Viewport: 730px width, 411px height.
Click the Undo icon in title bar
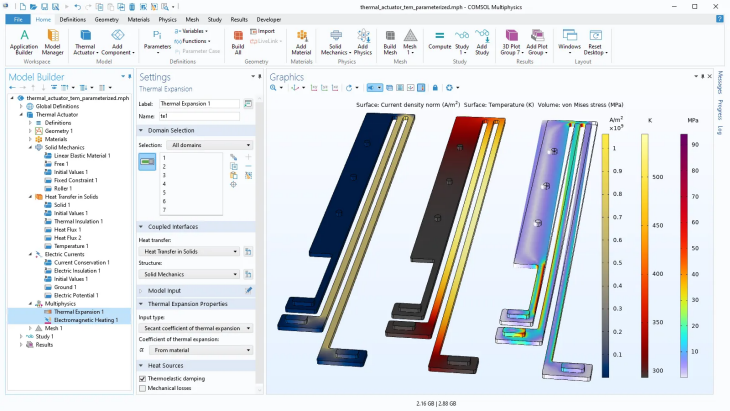click(x=77, y=7)
